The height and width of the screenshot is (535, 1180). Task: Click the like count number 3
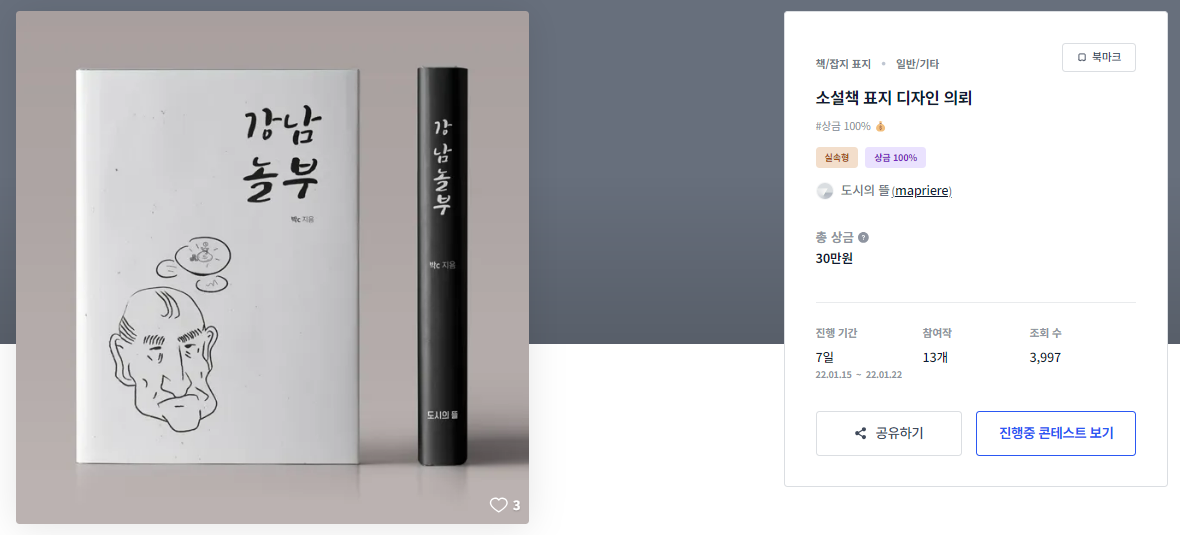coord(516,505)
